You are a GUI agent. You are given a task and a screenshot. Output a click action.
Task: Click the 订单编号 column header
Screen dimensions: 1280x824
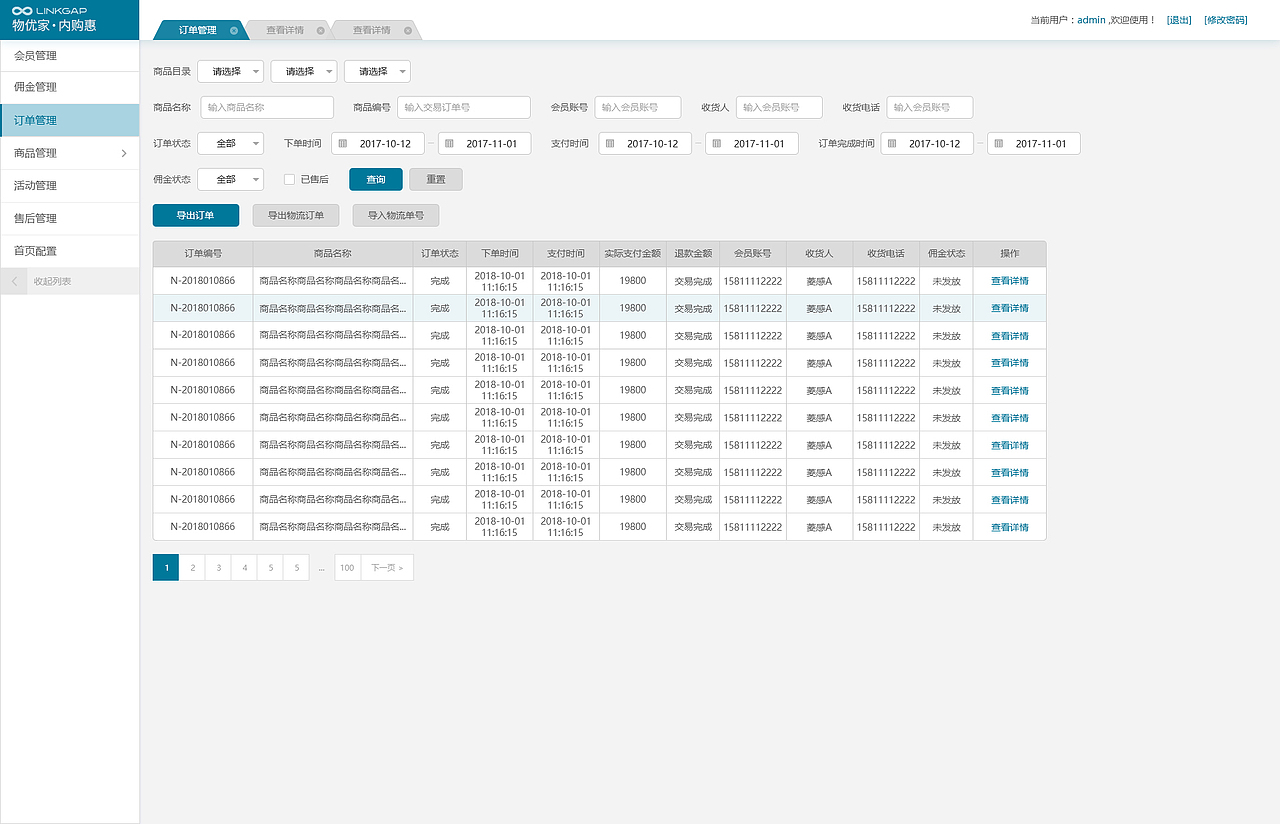pyautogui.click(x=203, y=254)
